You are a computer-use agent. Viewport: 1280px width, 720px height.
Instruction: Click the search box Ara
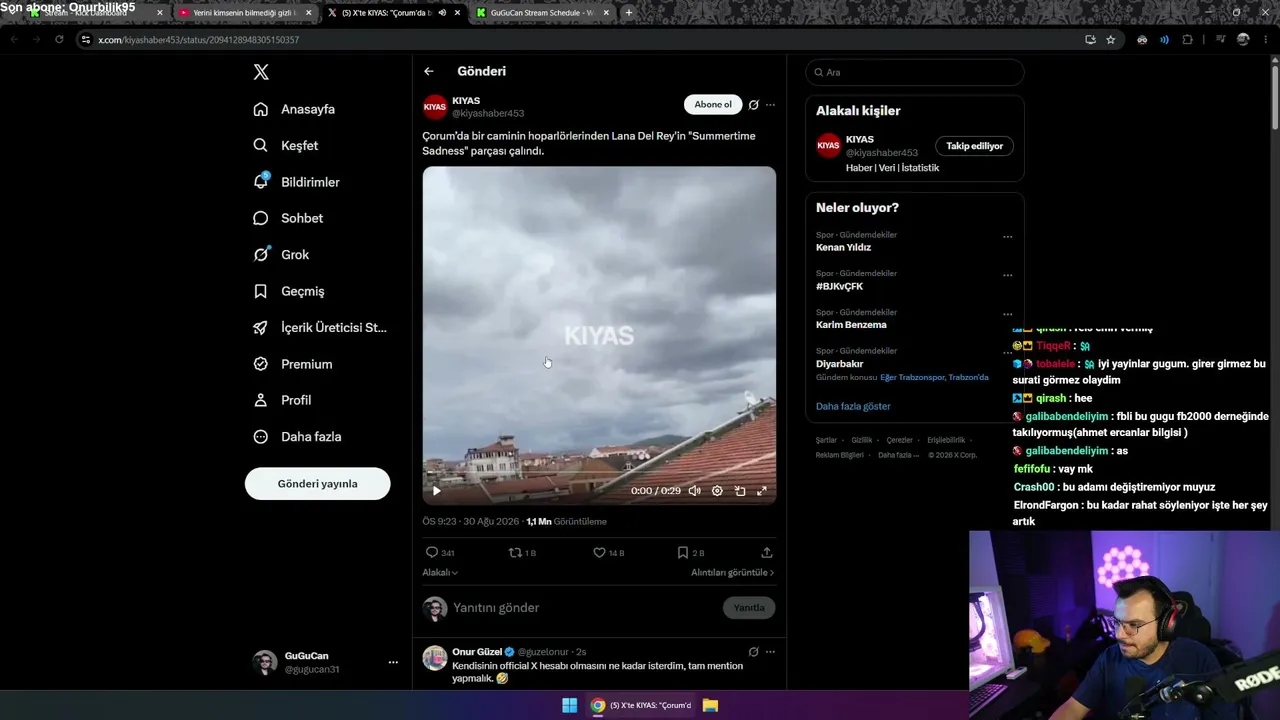click(x=914, y=72)
